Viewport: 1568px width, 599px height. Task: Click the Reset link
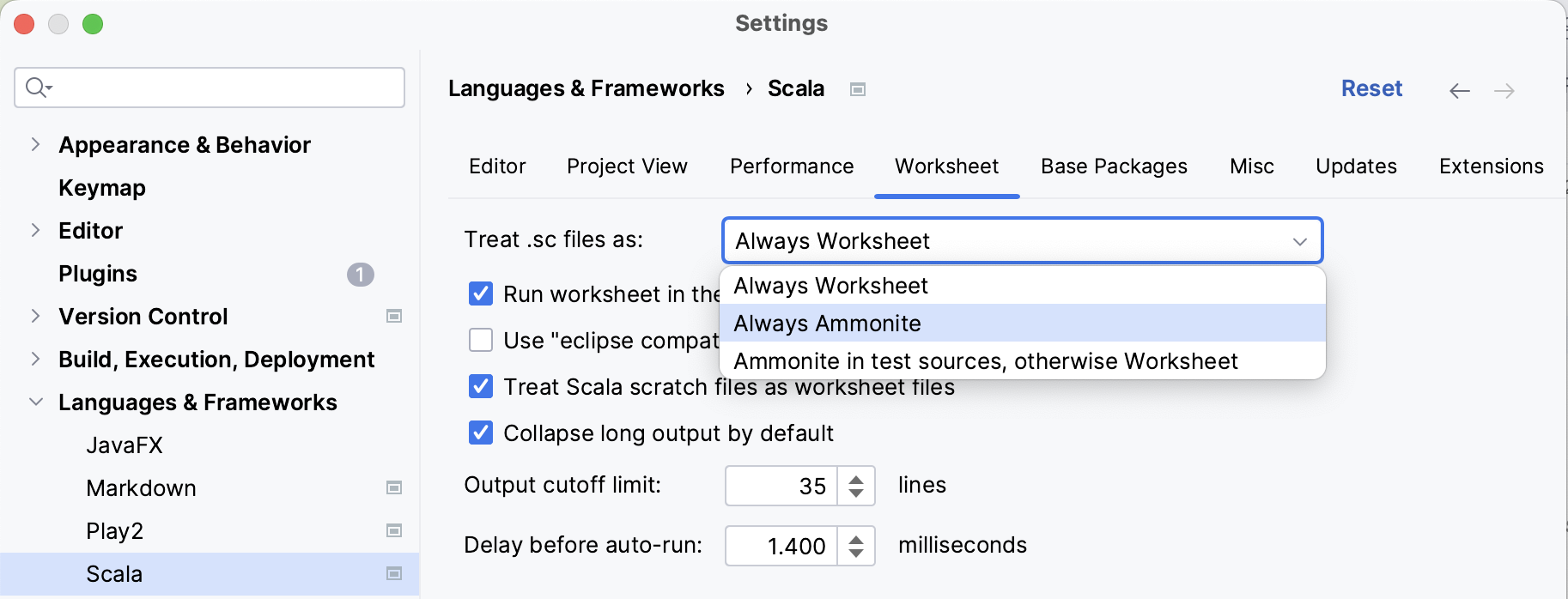[1370, 88]
